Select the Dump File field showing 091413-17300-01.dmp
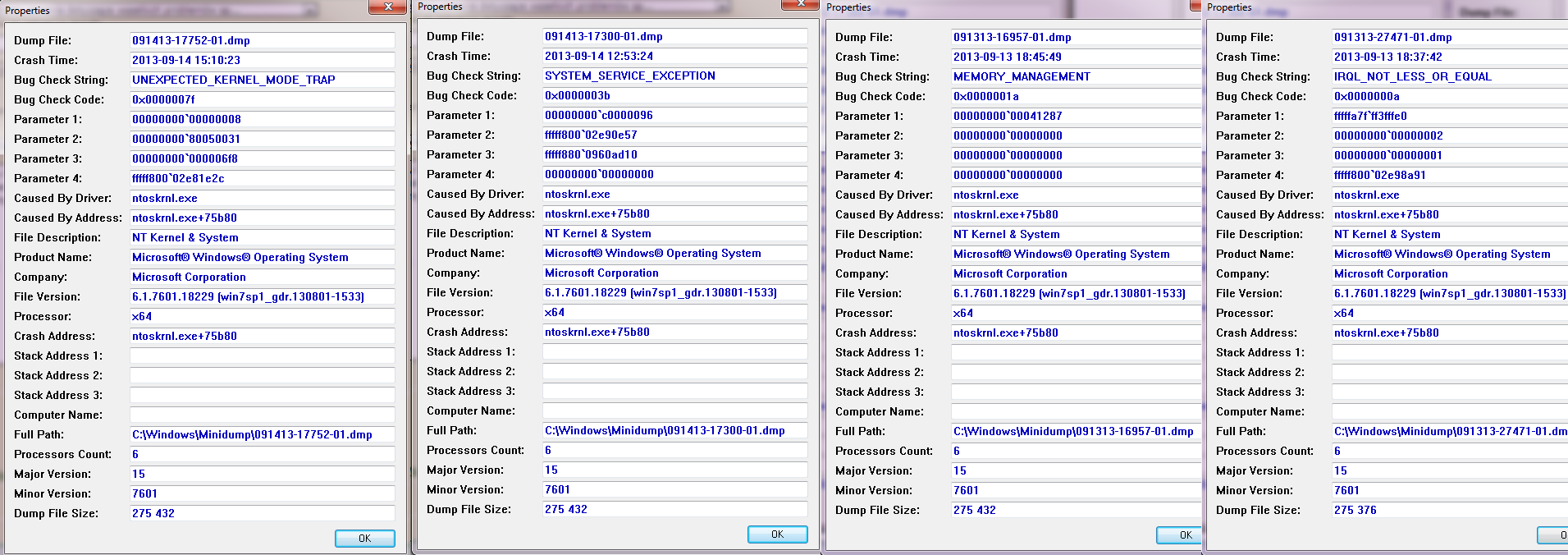Screen dimensions: 1568x555 [675, 36]
